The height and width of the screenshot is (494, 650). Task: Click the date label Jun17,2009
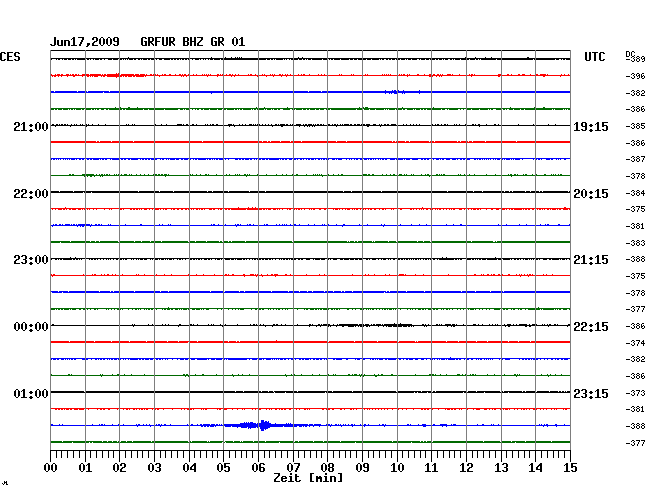pyautogui.click(x=85, y=42)
